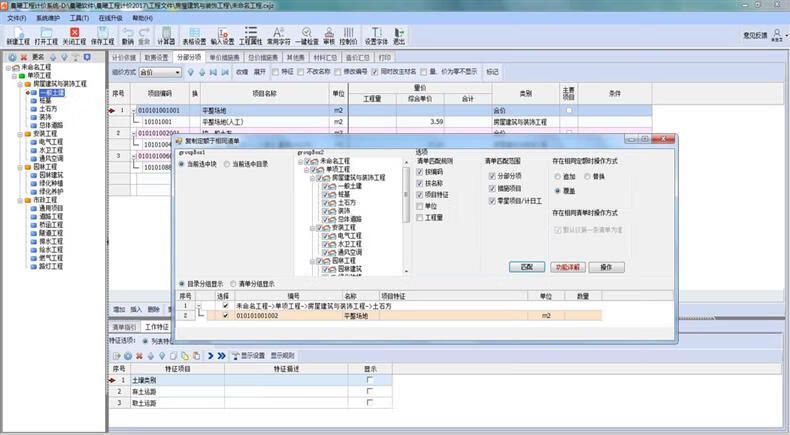Click the 匹配 button in dialog
The width and height of the screenshot is (790, 435).
526,267
